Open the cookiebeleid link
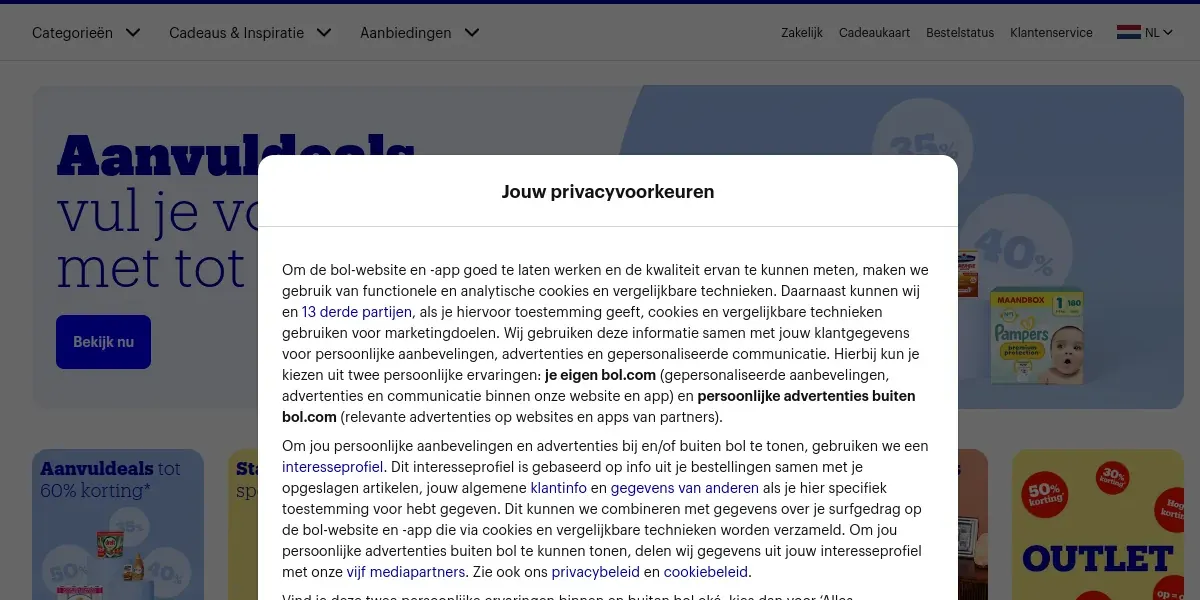Image resolution: width=1200 pixels, height=600 pixels. click(x=706, y=572)
